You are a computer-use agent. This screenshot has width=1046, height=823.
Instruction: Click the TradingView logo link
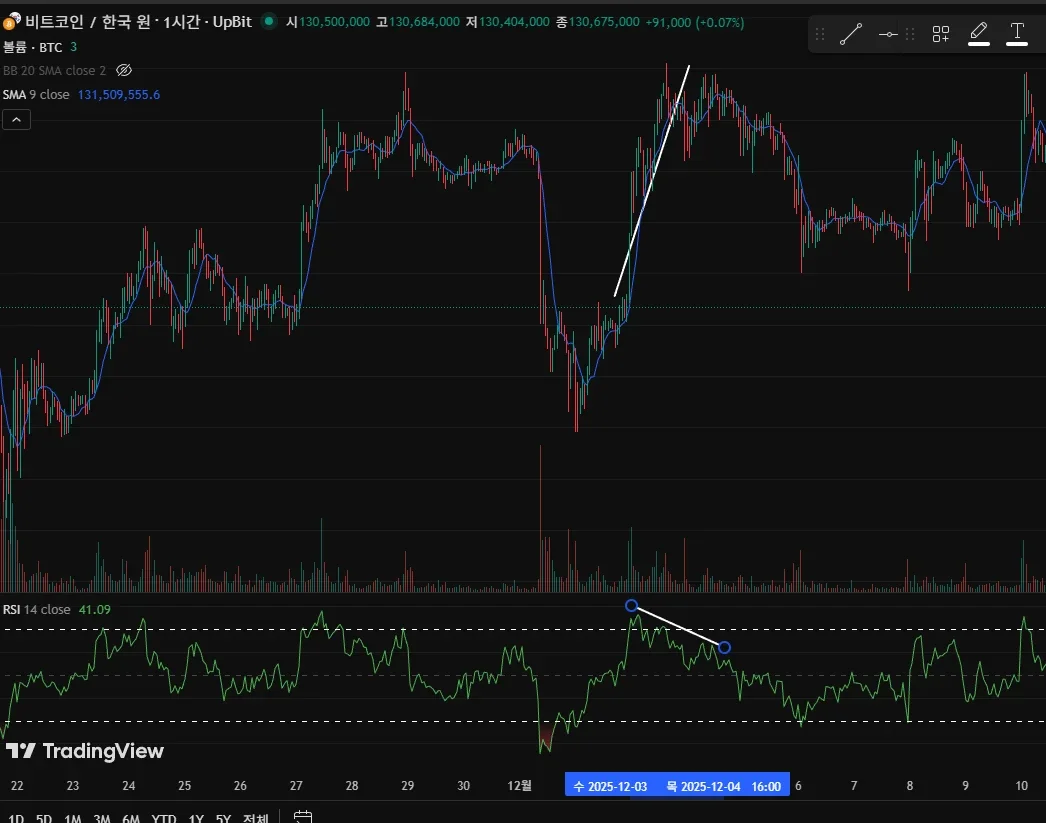coord(85,751)
